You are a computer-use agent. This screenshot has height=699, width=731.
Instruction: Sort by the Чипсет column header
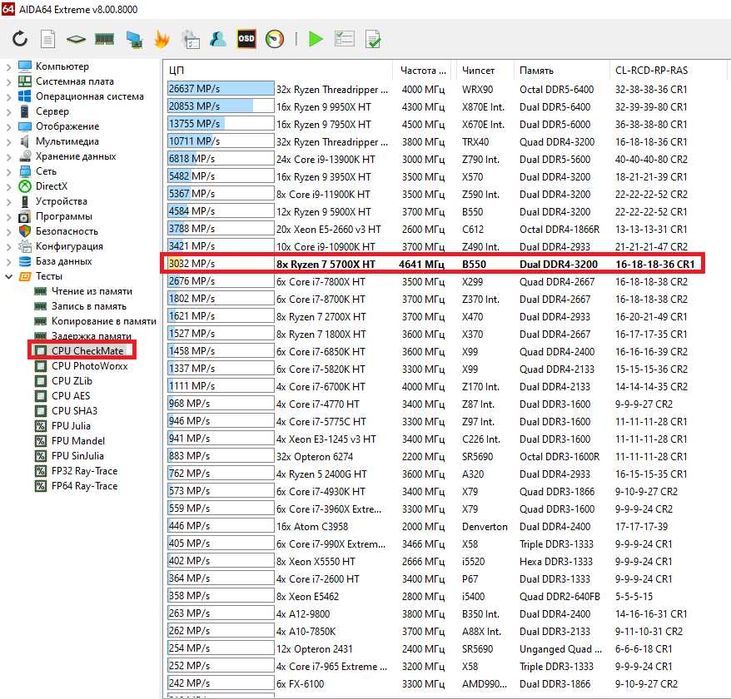[x=484, y=70]
